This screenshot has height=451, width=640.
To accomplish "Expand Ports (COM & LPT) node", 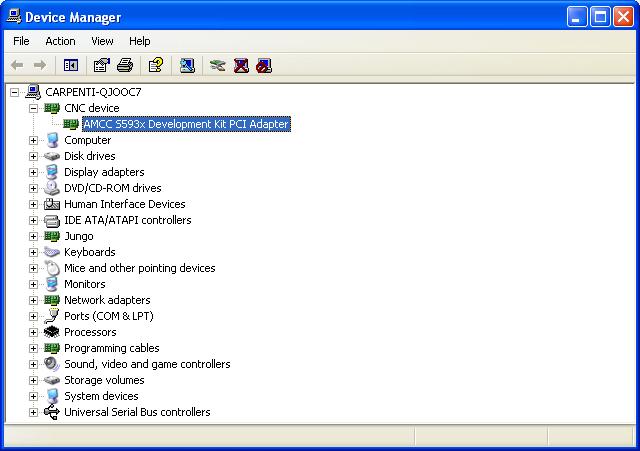I will (33, 316).
